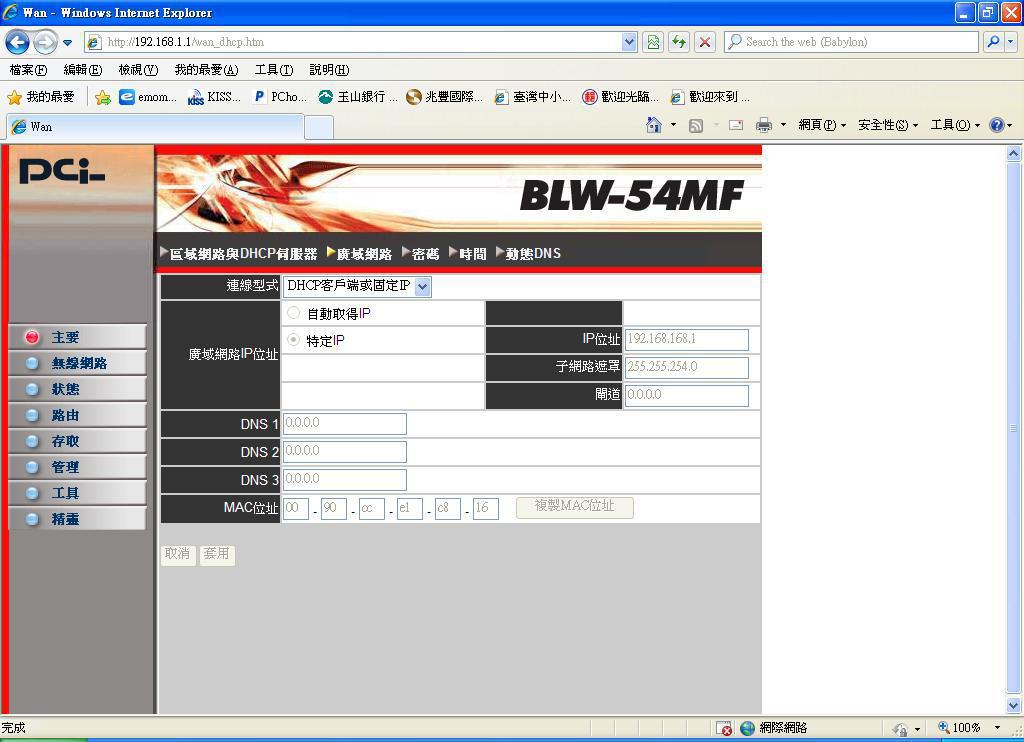Screen dimensions: 1024x742
Task: Open the emom... favorites link
Action: (x=148, y=97)
